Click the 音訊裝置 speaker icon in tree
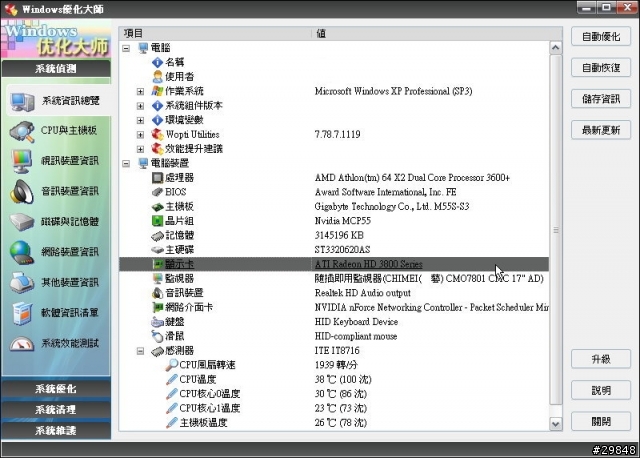 pos(157,293)
